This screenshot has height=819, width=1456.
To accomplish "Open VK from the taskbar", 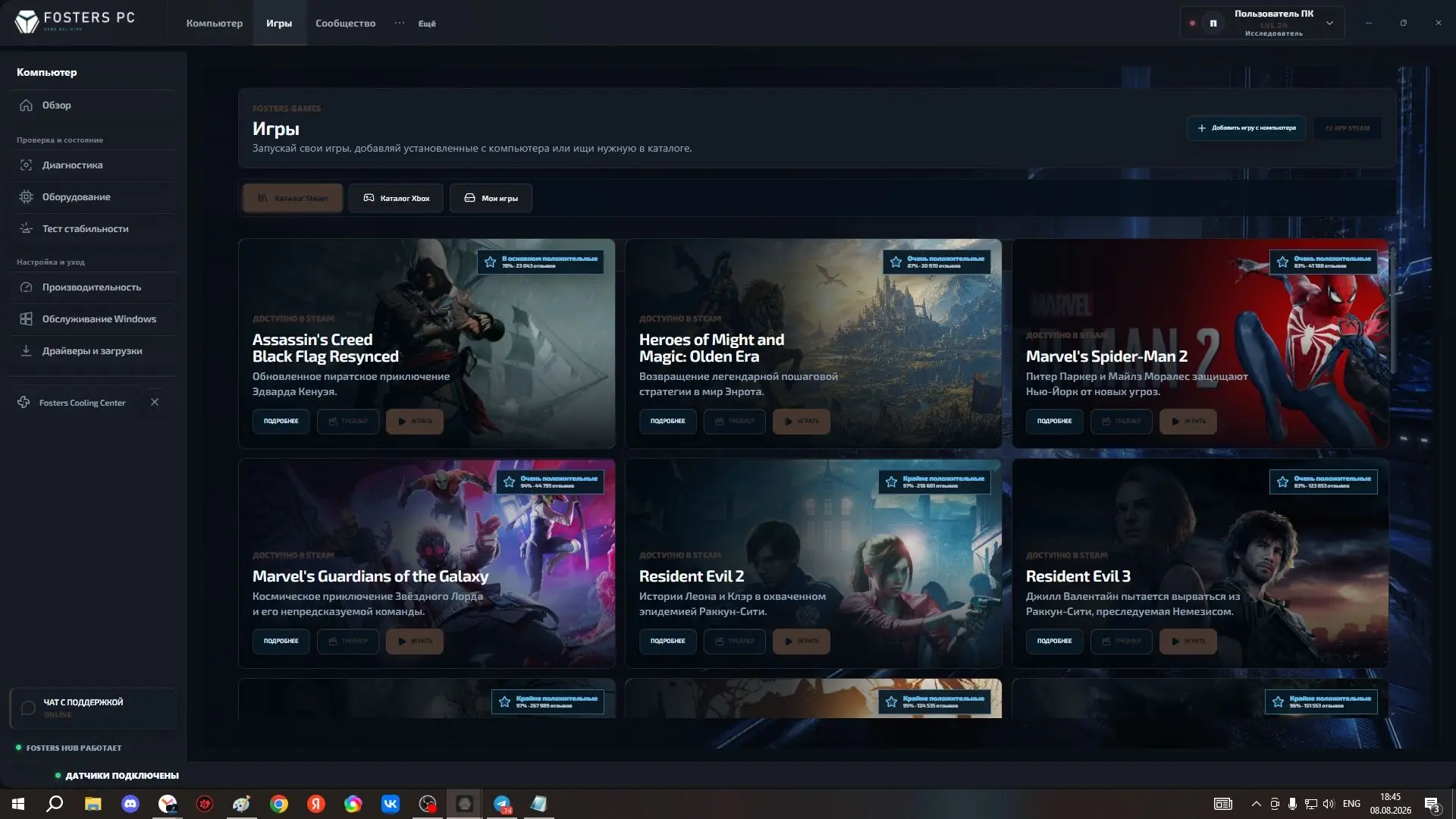I will [391, 804].
